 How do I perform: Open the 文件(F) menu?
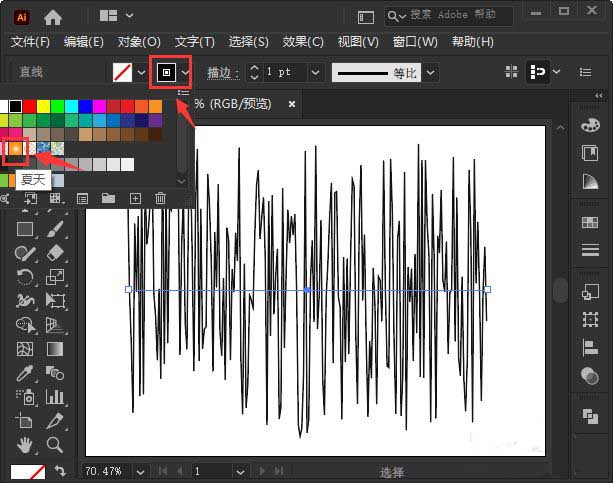(30, 42)
